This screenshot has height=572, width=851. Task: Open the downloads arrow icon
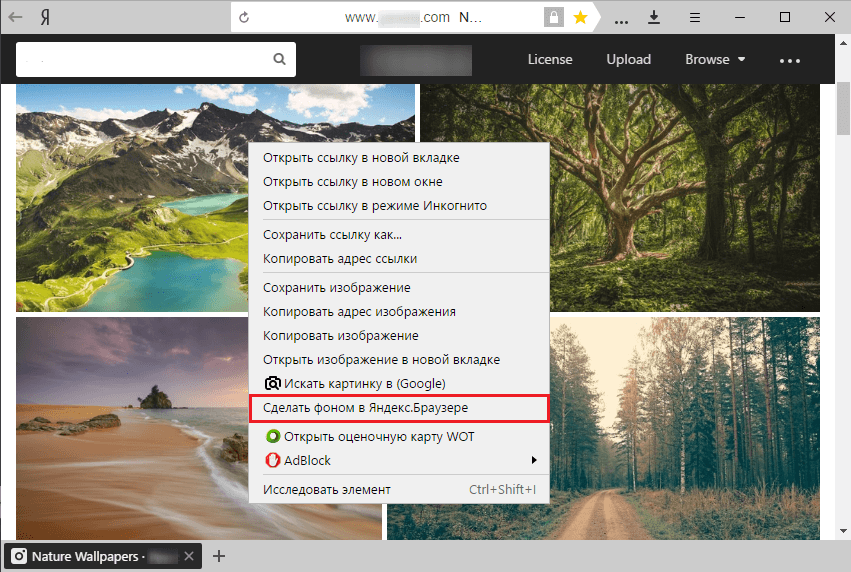pyautogui.click(x=654, y=17)
